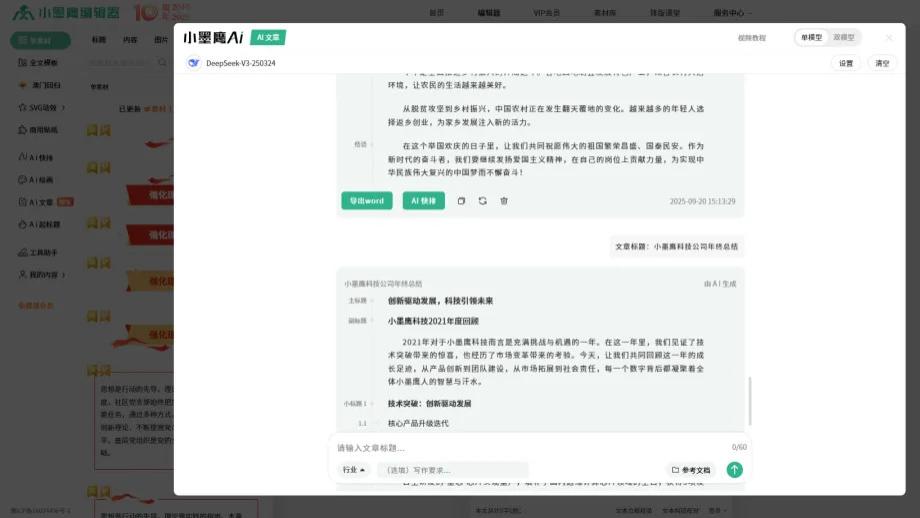920x518 pixels.
Task: Open the 行业 industry dropdown
Action: 354,470
